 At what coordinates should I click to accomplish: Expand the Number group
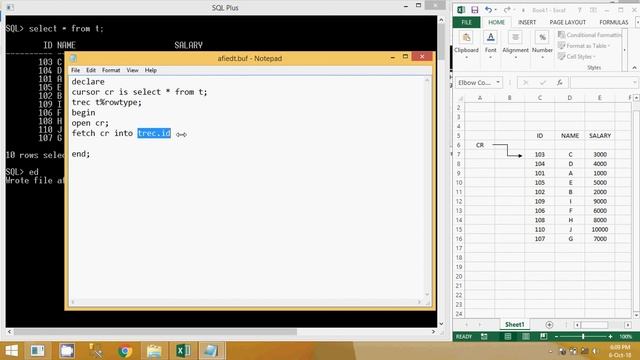542,45
